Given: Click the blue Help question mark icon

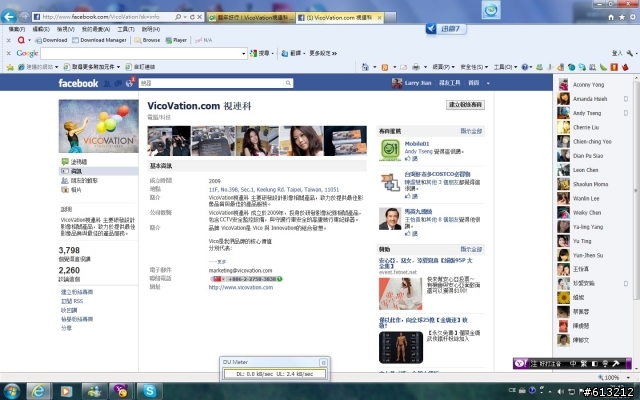Looking at the screenshot, I should [524, 67].
